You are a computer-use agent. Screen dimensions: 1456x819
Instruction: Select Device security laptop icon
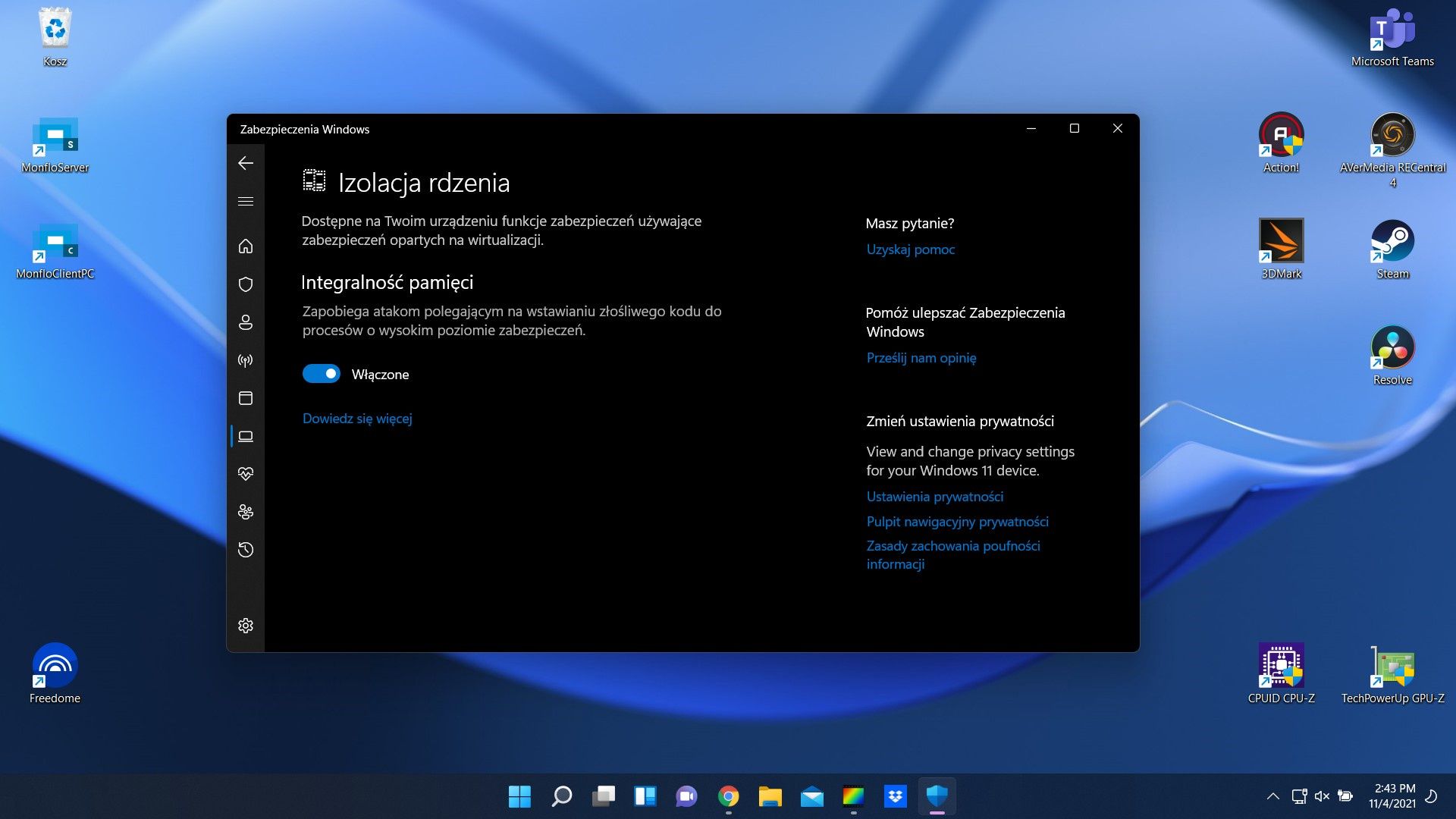(x=246, y=436)
